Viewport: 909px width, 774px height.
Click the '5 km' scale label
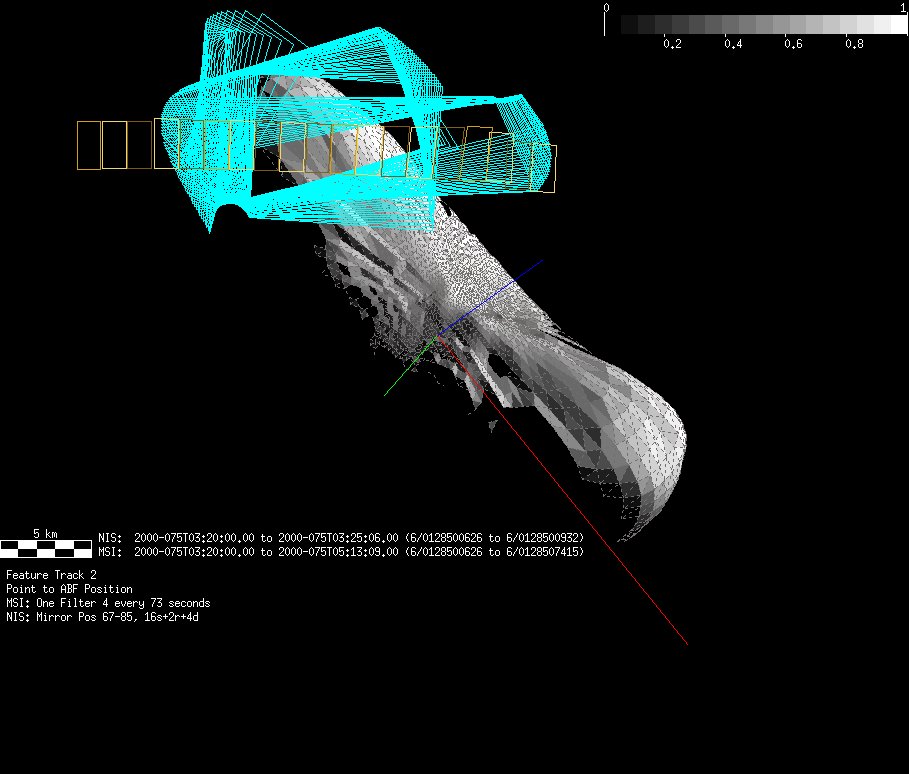tap(45, 533)
